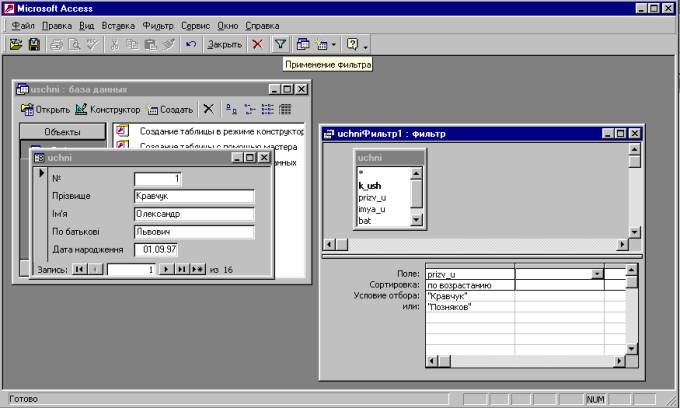The height and width of the screenshot is (408, 680).
Task: Open the Справка menu
Action: point(262,26)
